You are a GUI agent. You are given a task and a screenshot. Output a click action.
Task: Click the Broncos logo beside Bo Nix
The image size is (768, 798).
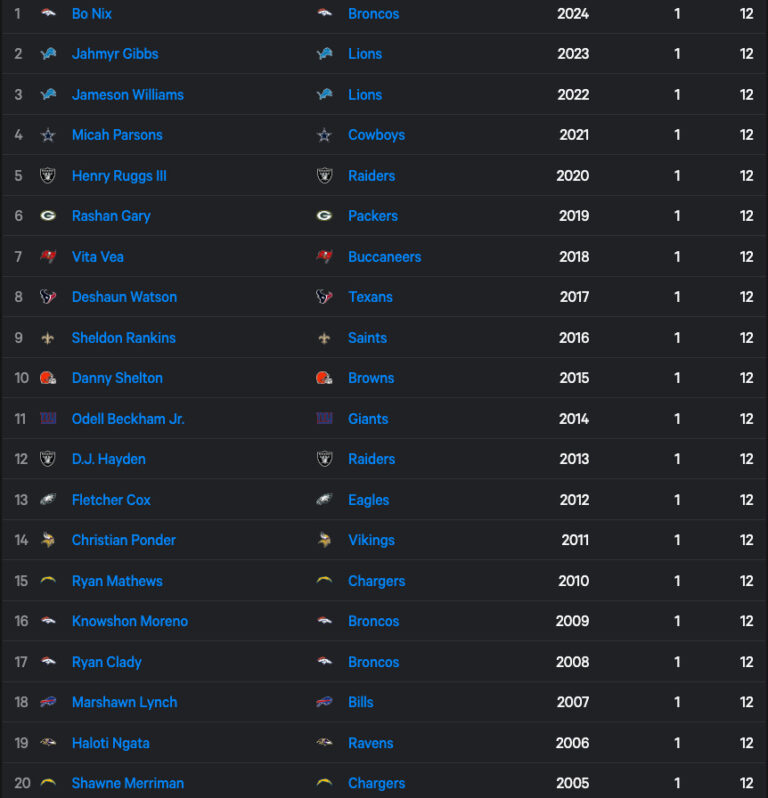pyautogui.click(x=48, y=13)
